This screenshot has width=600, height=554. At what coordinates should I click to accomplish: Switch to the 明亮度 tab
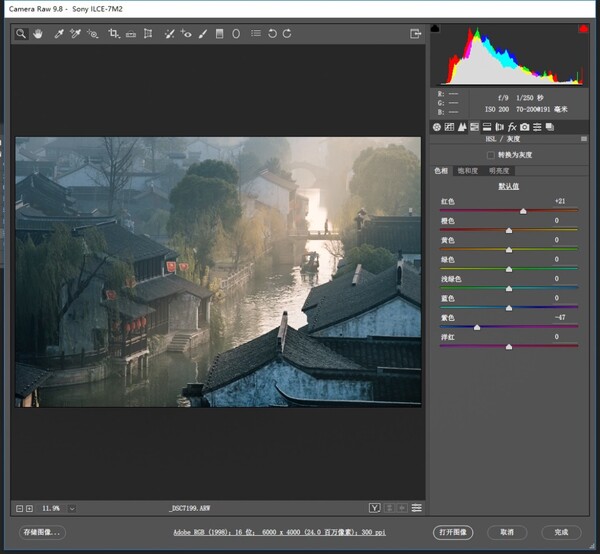coord(499,171)
